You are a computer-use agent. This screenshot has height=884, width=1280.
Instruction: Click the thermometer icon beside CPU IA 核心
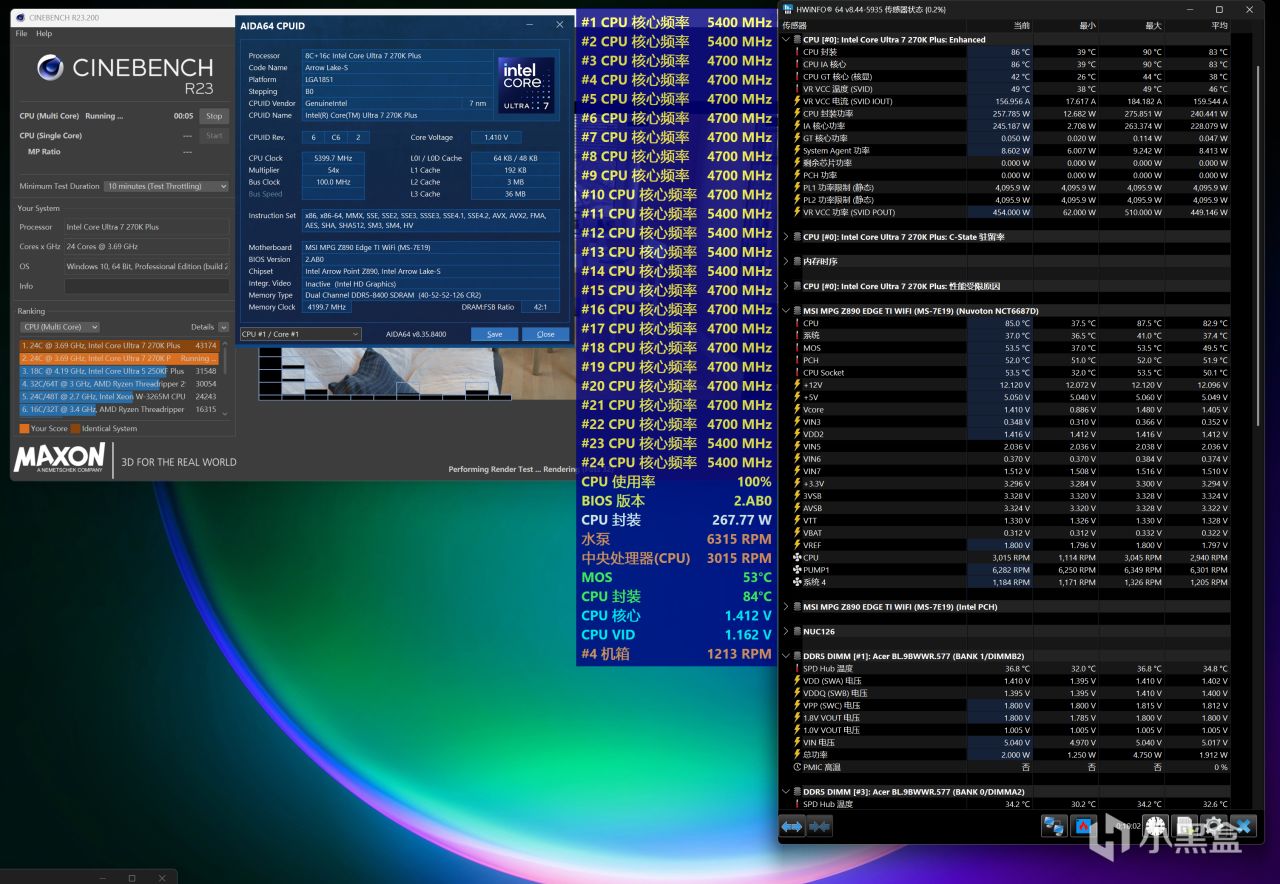click(x=797, y=64)
